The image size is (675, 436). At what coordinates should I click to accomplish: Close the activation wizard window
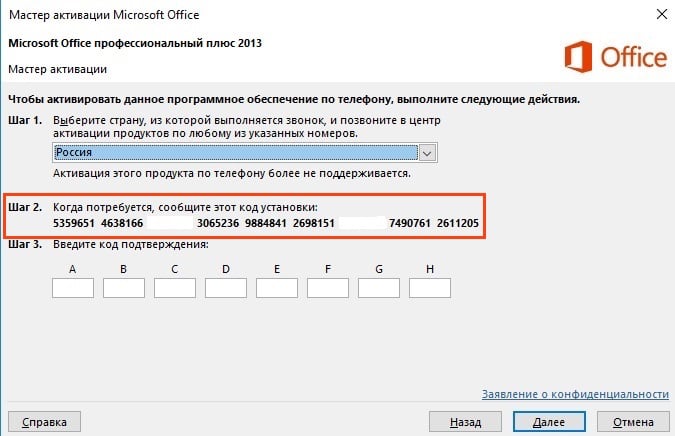[x=662, y=14]
